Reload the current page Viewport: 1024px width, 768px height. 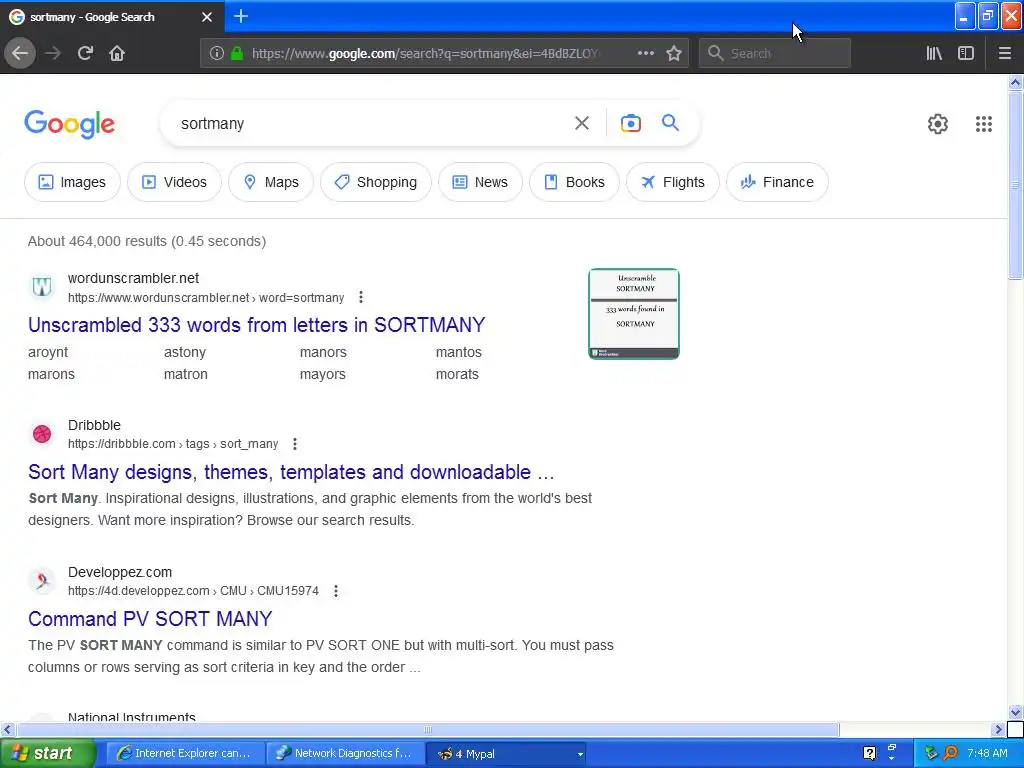click(85, 53)
